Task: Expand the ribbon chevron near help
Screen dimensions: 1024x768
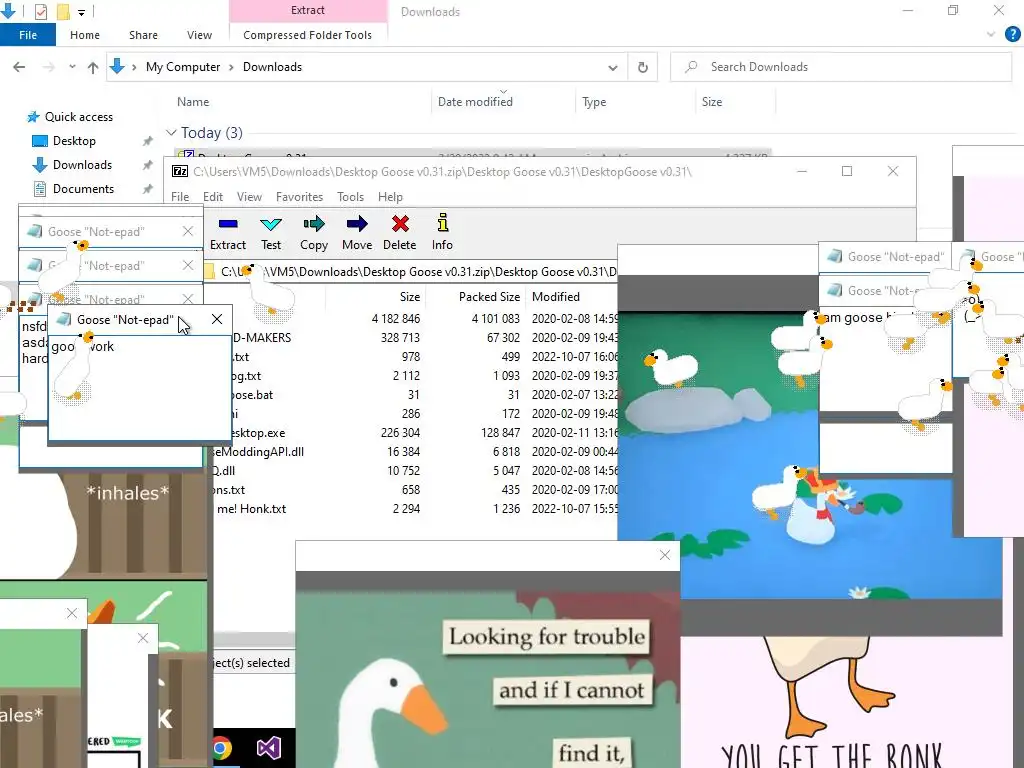Action: click(x=991, y=34)
